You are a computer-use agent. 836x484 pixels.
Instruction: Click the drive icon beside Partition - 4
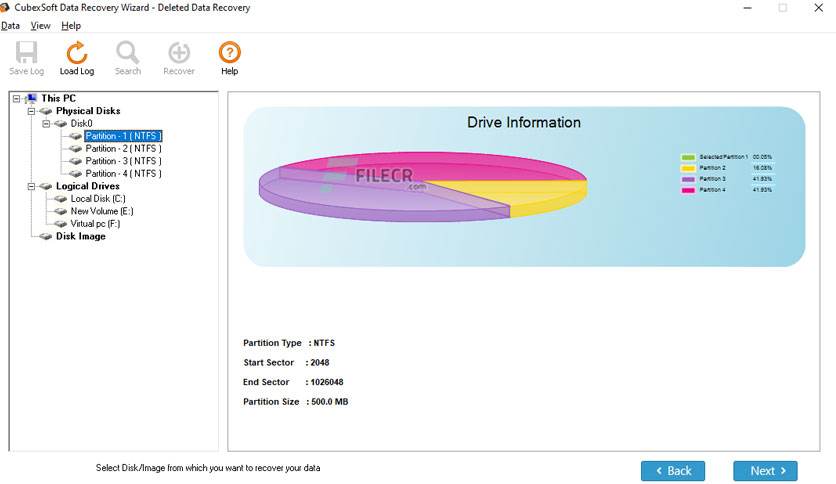75,174
